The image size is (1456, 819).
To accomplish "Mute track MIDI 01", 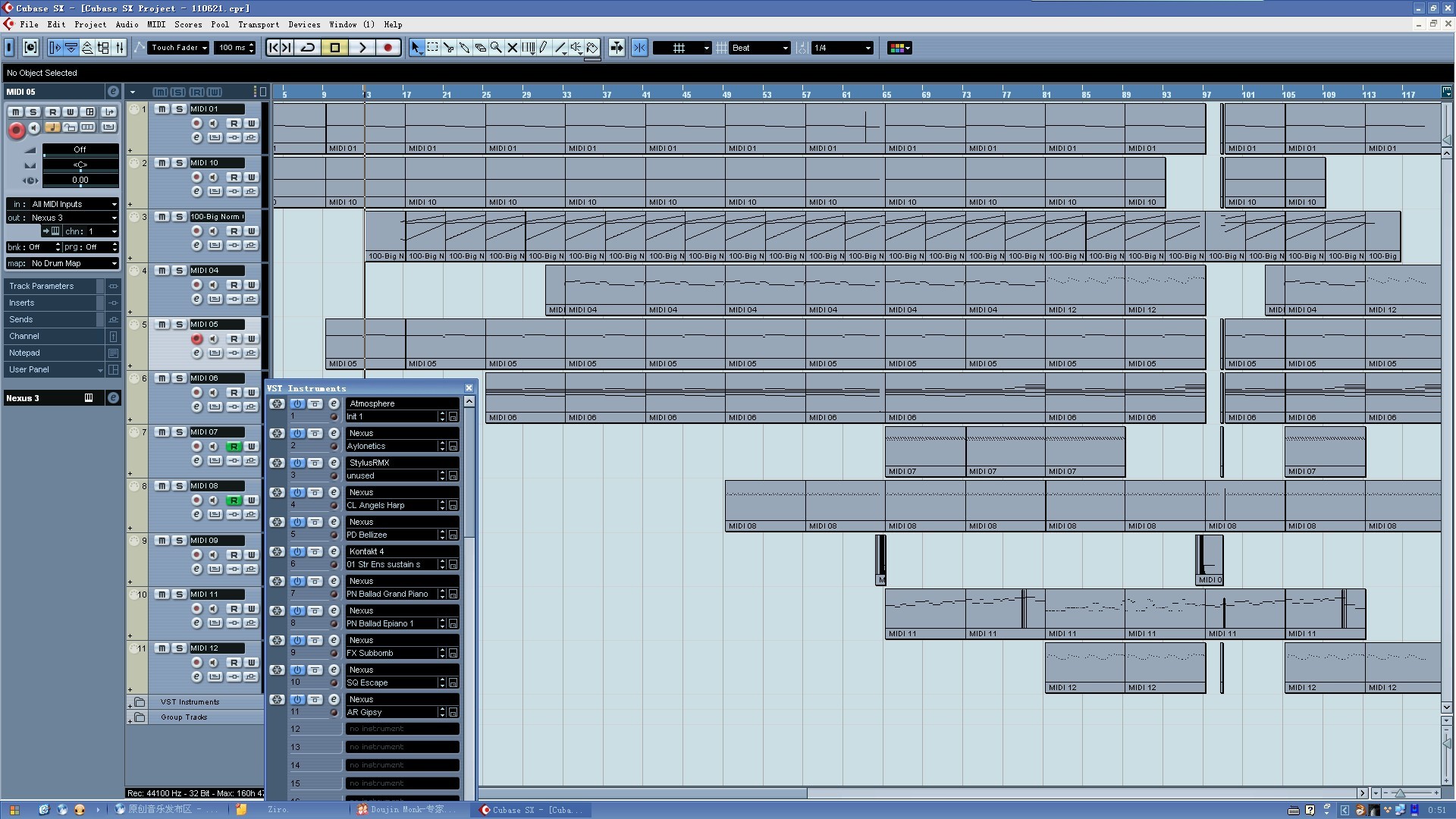I will 162,109.
